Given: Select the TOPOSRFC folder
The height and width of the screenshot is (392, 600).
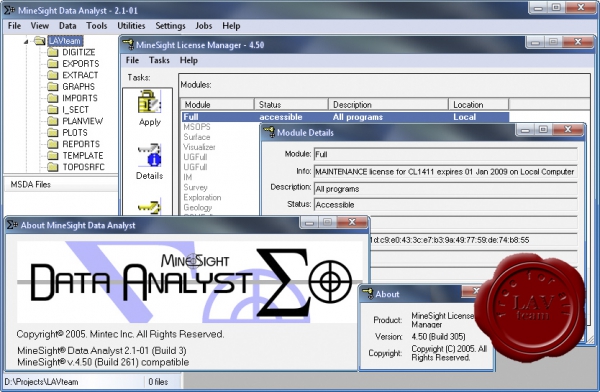Looking at the screenshot, I should (x=83, y=167).
